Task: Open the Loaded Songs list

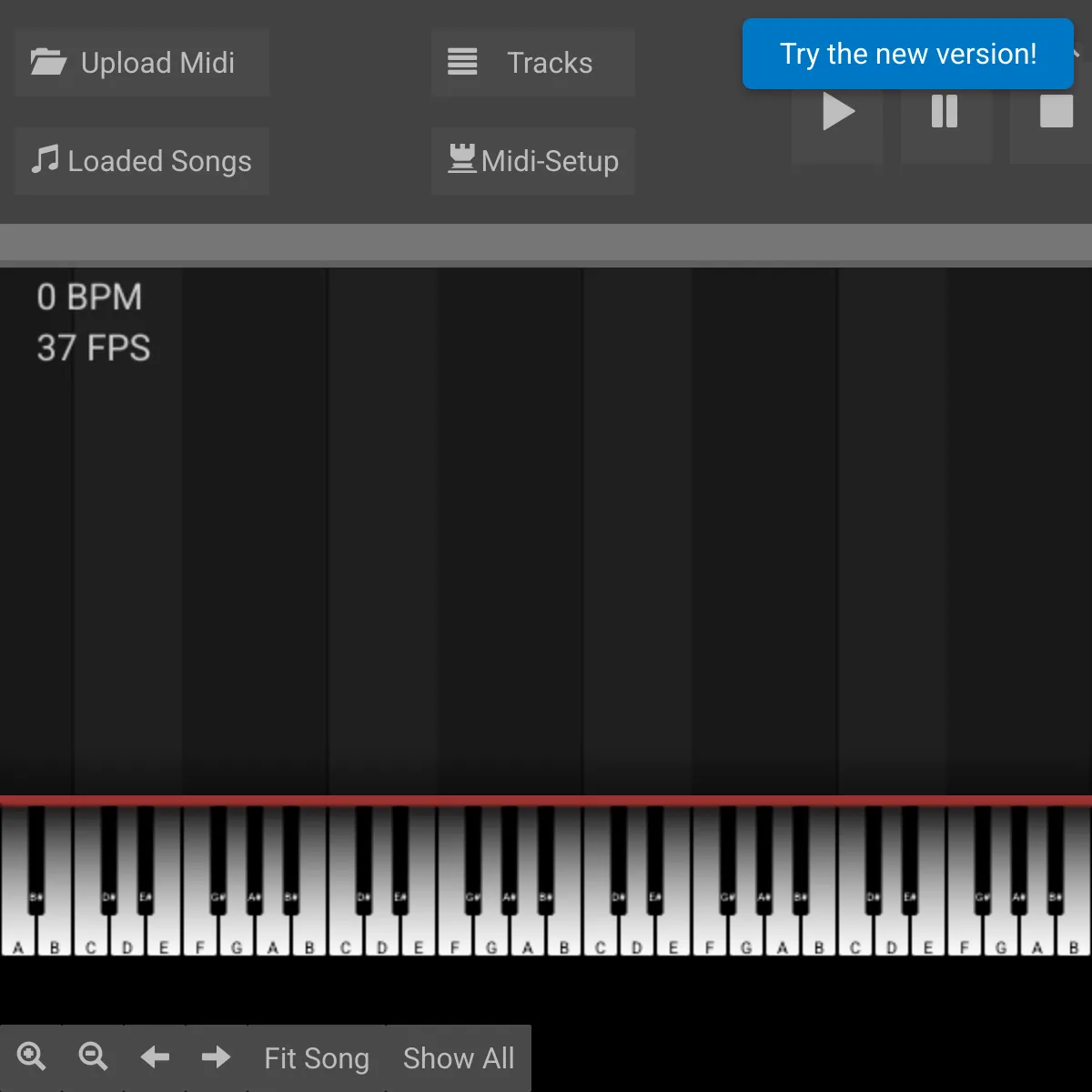Action: click(x=141, y=161)
